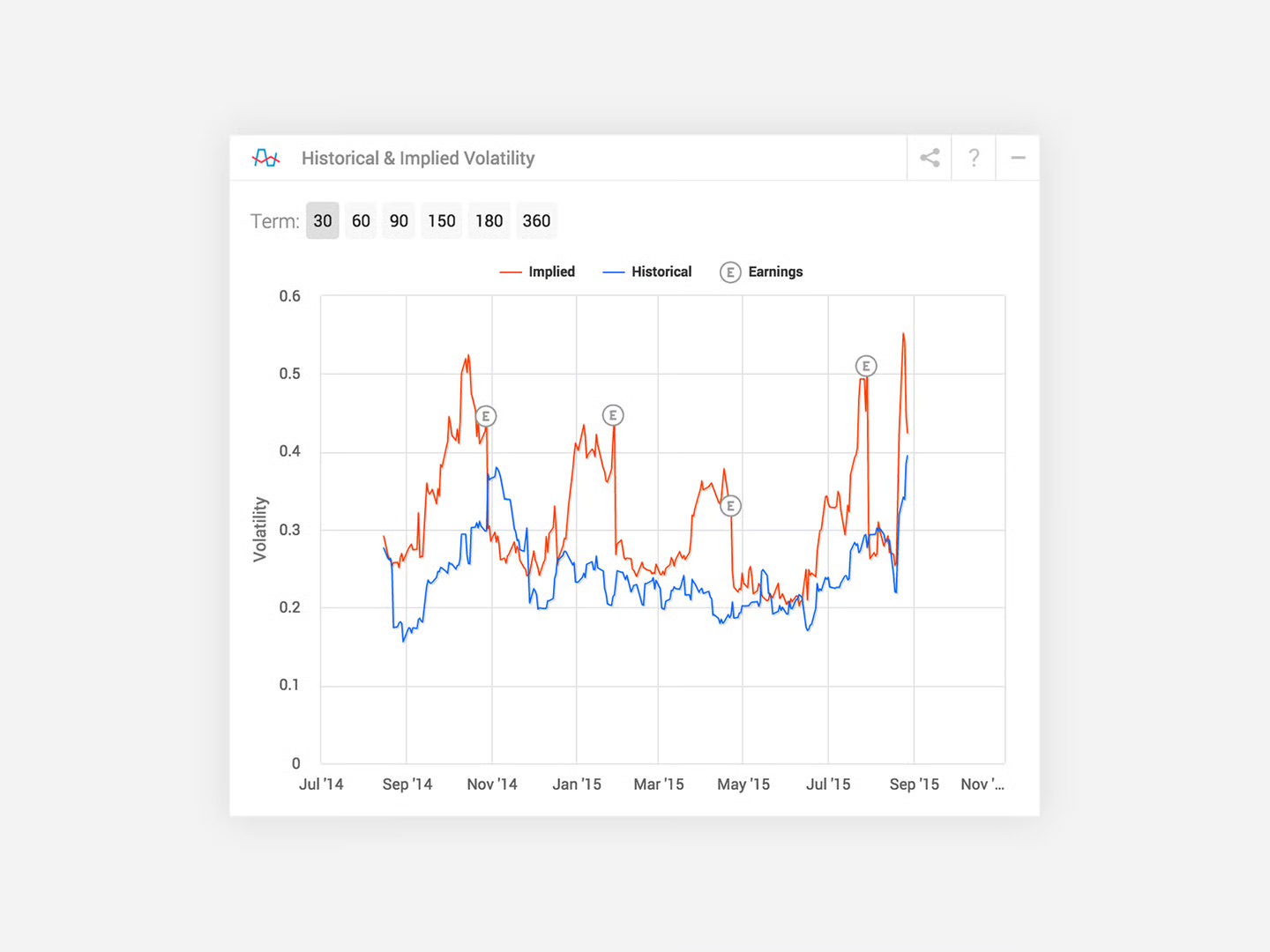The height and width of the screenshot is (952, 1270).
Task: Toggle the Implied series in legend
Action: (x=537, y=271)
